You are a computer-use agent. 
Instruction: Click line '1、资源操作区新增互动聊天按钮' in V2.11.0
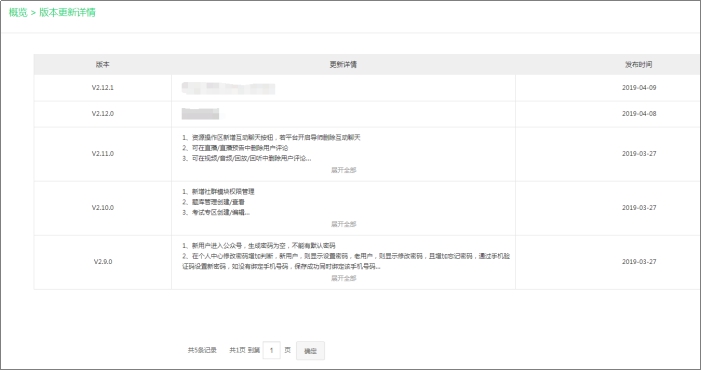click(271, 138)
